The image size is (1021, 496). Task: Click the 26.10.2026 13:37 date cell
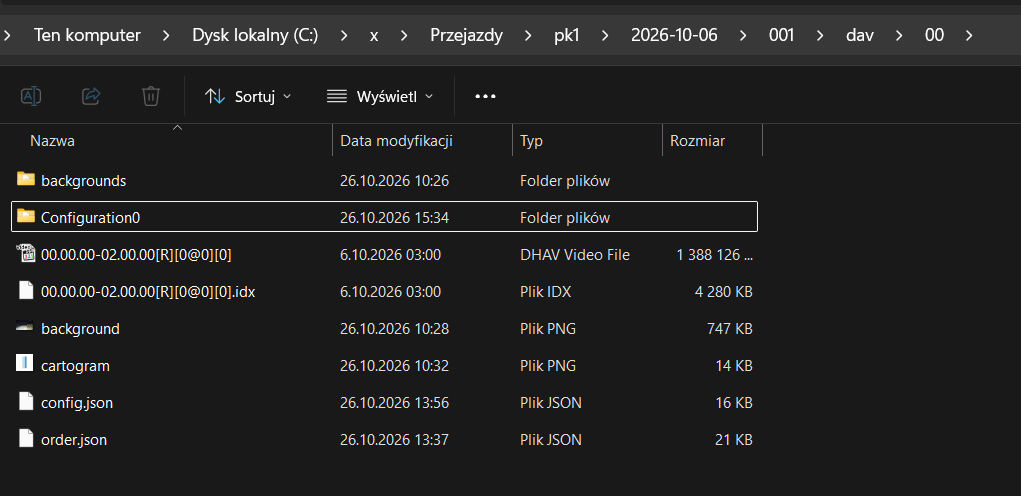pyautogui.click(x=395, y=441)
